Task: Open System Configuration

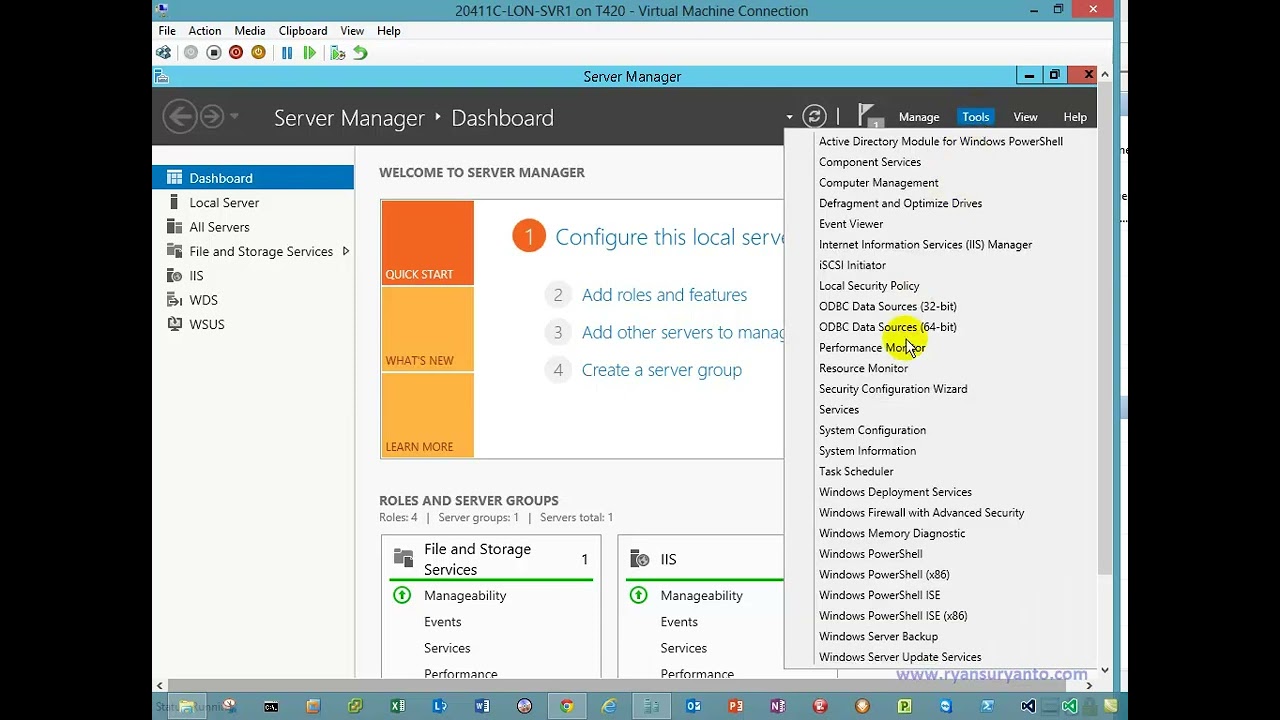Action: pyautogui.click(x=872, y=430)
